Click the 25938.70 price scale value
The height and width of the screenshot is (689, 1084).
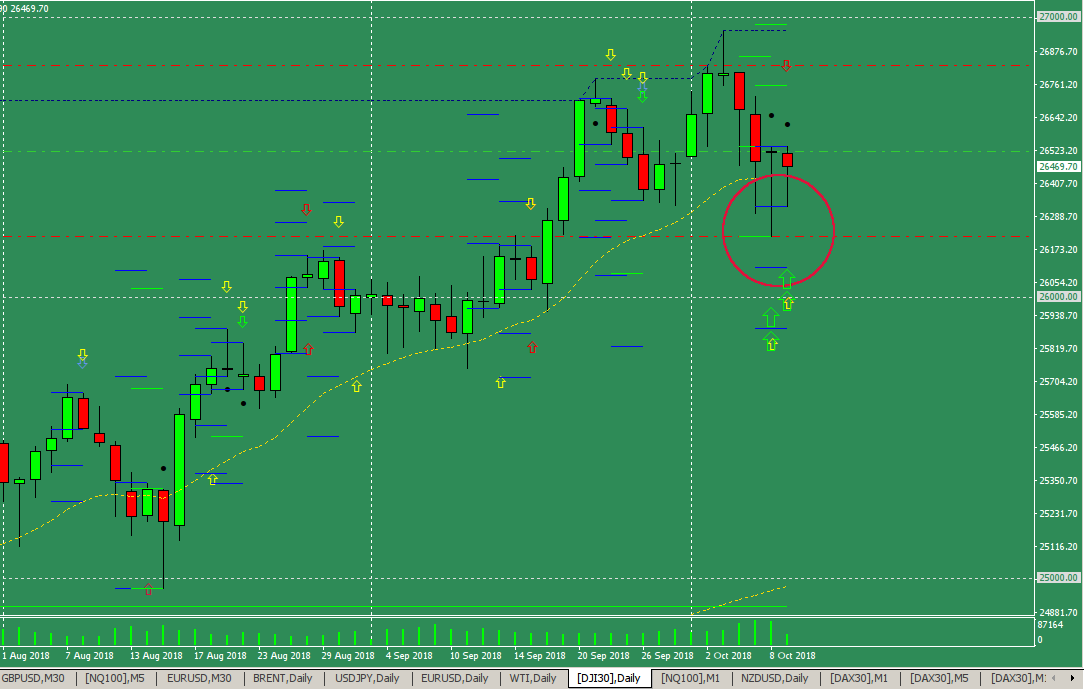[1058, 316]
